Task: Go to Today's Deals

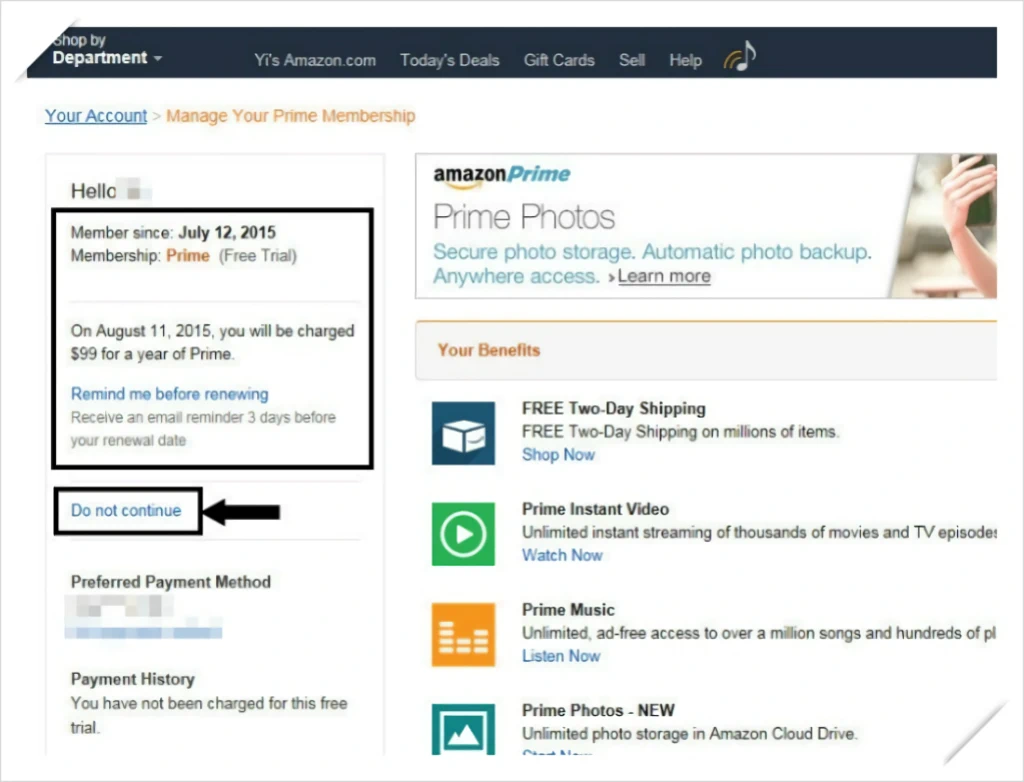Action: pyautogui.click(x=449, y=60)
